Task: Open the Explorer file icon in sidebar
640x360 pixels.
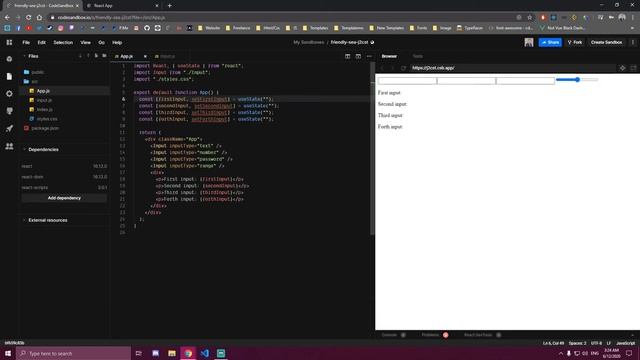Action: tap(9, 76)
